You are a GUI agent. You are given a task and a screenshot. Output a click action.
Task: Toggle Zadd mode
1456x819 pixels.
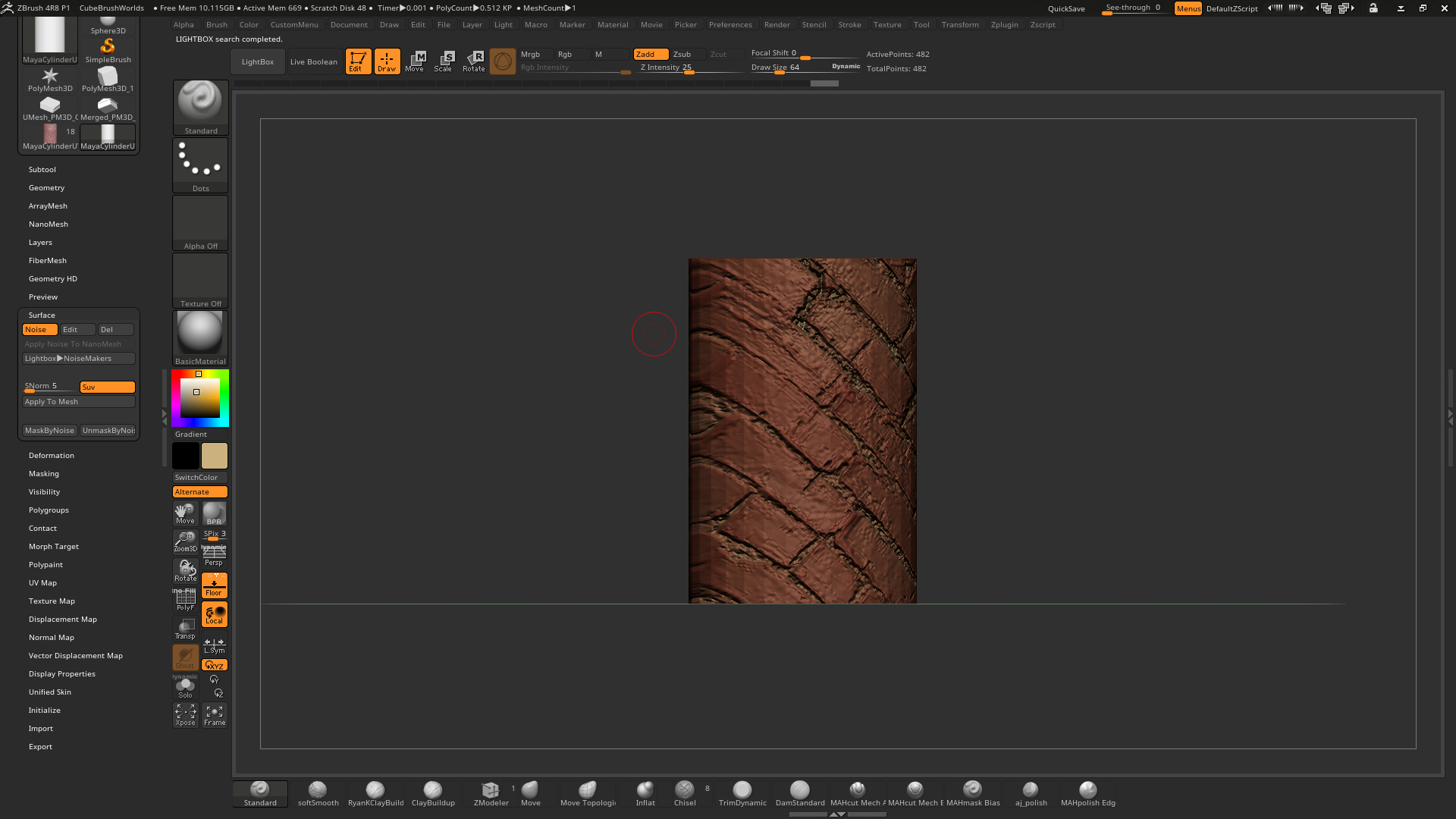[651, 54]
